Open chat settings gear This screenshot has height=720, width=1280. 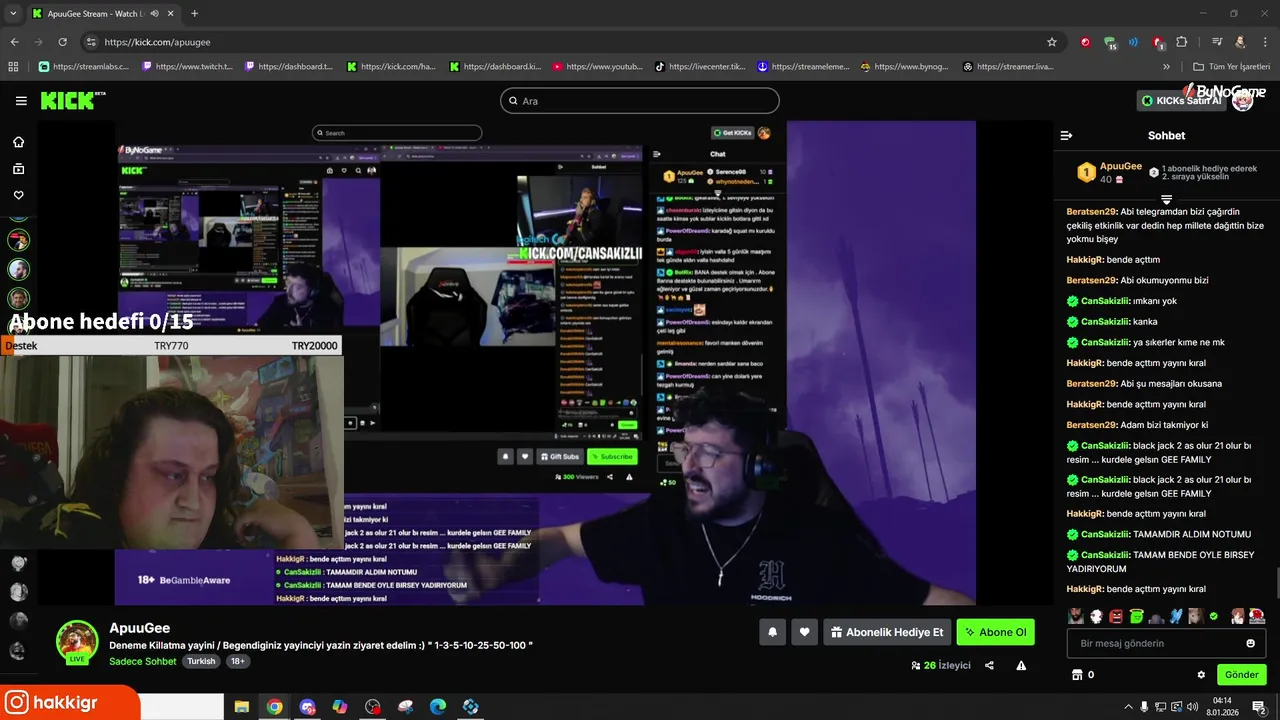tap(1201, 675)
